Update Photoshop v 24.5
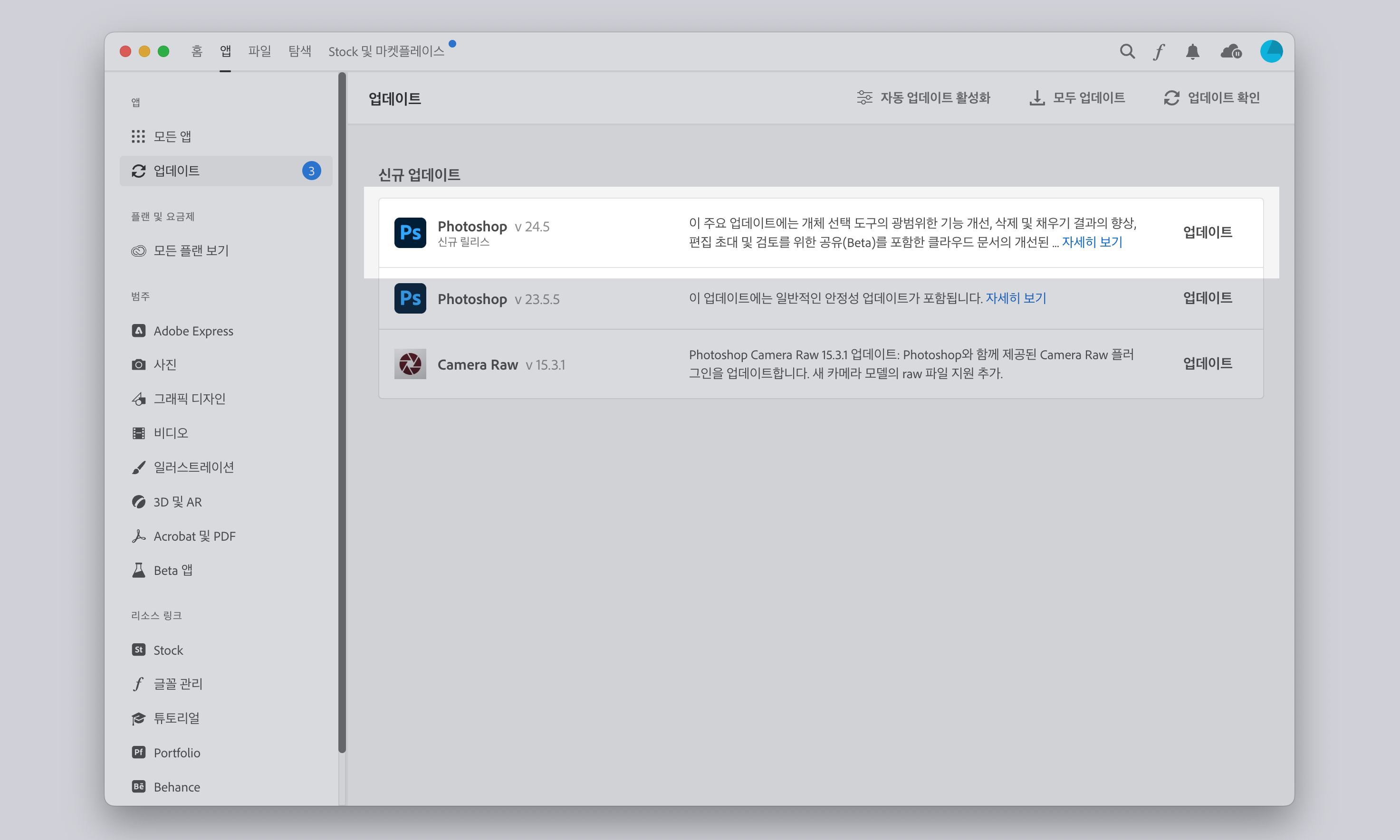This screenshot has height=840, width=1400. (1208, 232)
